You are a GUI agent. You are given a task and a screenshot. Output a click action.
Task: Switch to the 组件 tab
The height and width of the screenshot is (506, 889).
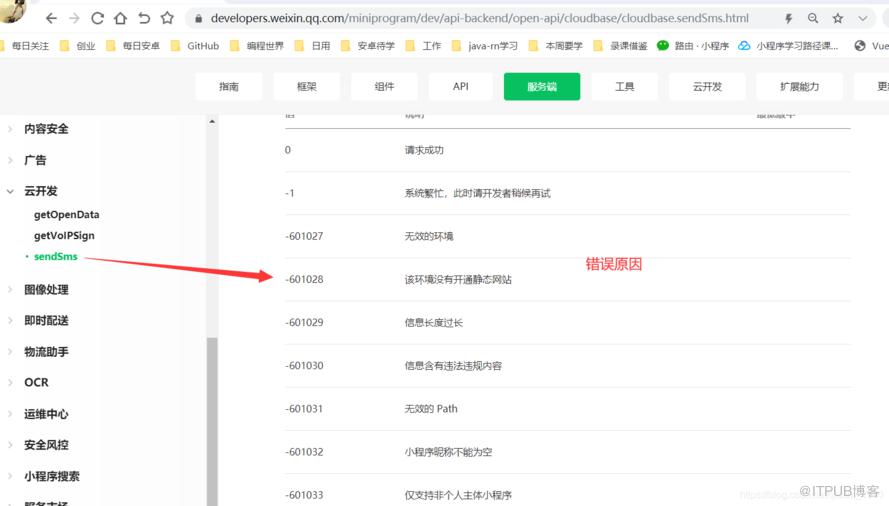[x=384, y=87]
